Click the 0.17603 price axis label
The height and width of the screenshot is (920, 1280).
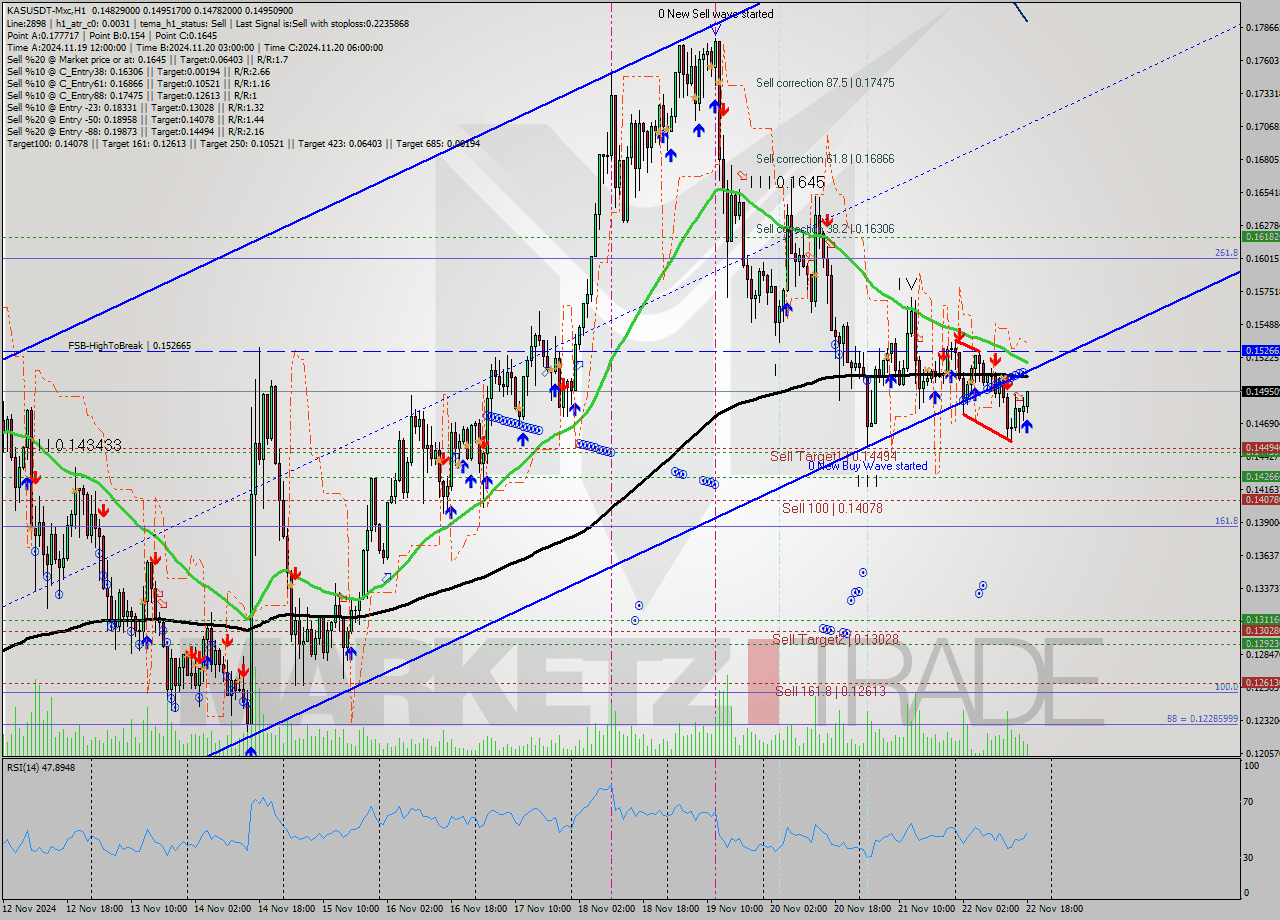[1260, 60]
